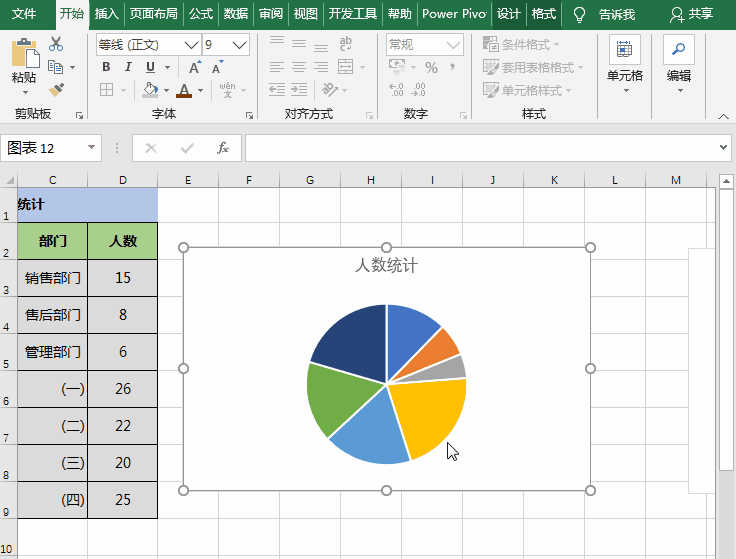
Task: Decrease decimal places
Action: [x=419, y=89]
